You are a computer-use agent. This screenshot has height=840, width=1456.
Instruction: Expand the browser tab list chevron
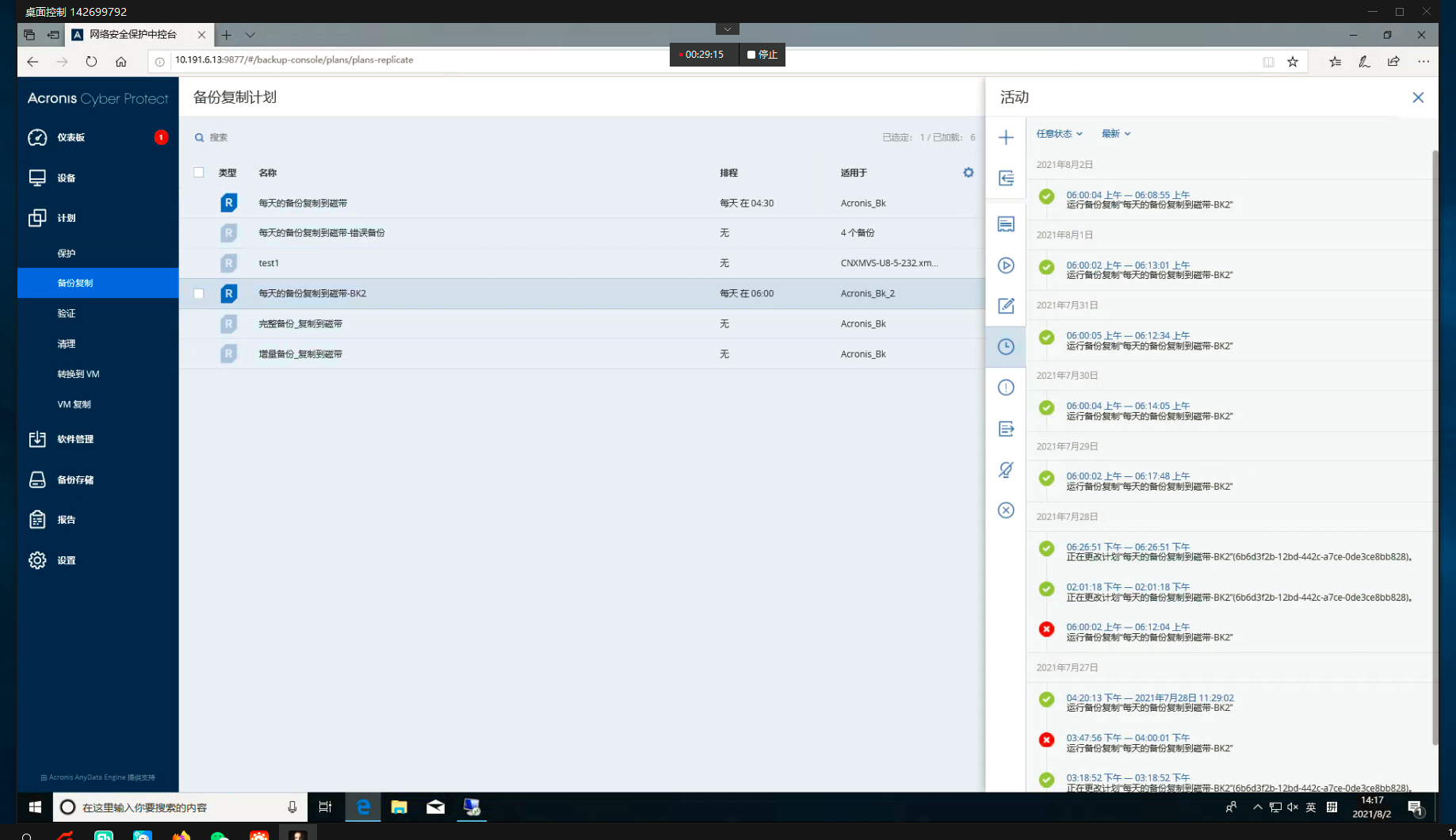pyautogui.click(x=250, y=35)
